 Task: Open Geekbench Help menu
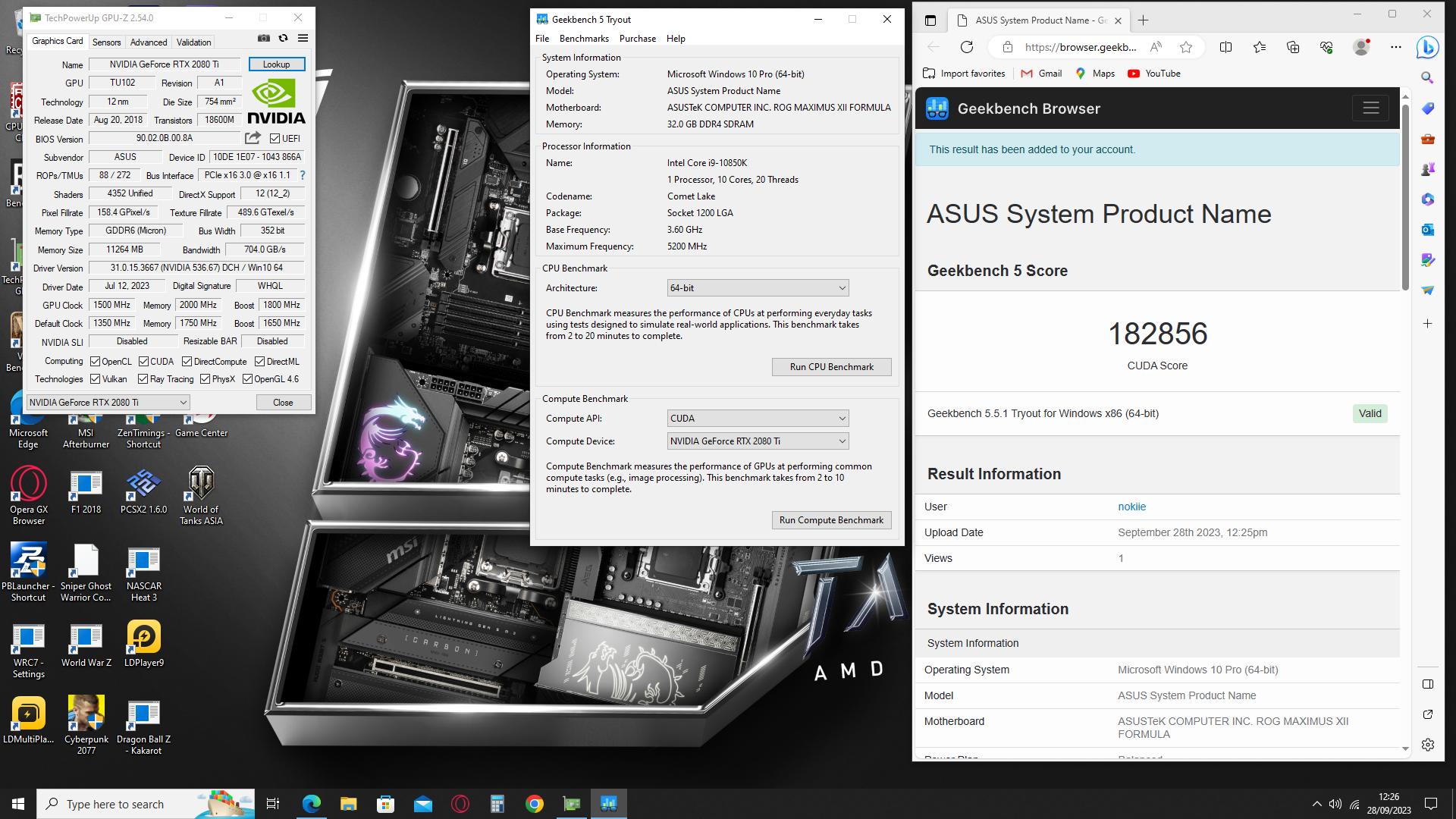click(676, 39)
